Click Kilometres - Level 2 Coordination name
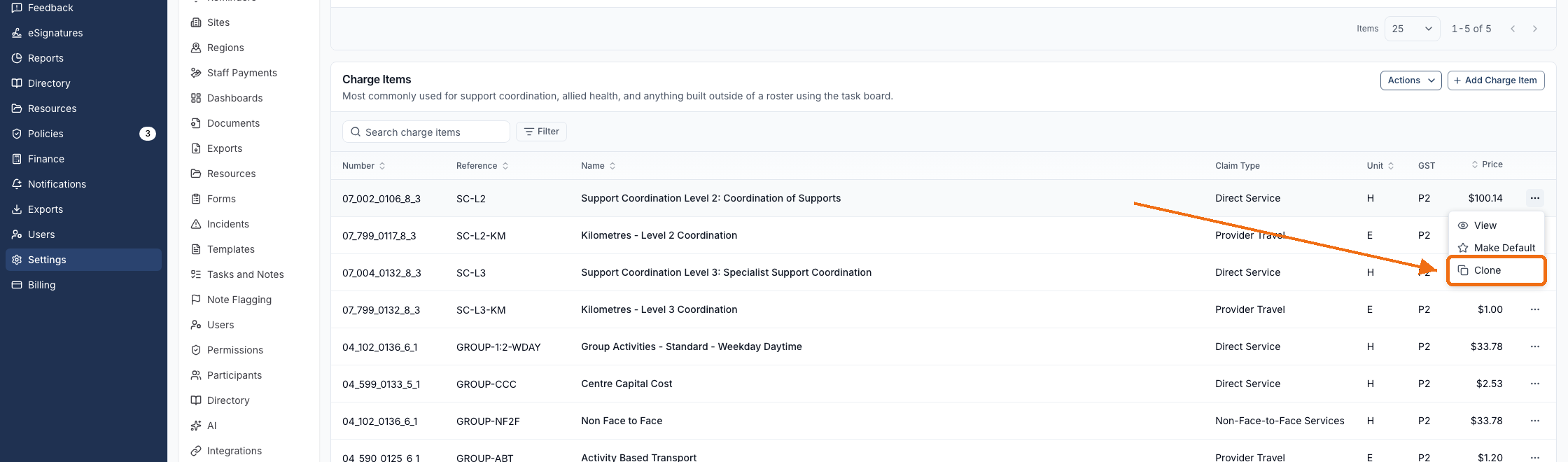Viewport: 1568px width, 462px height. tap(659, 235)
